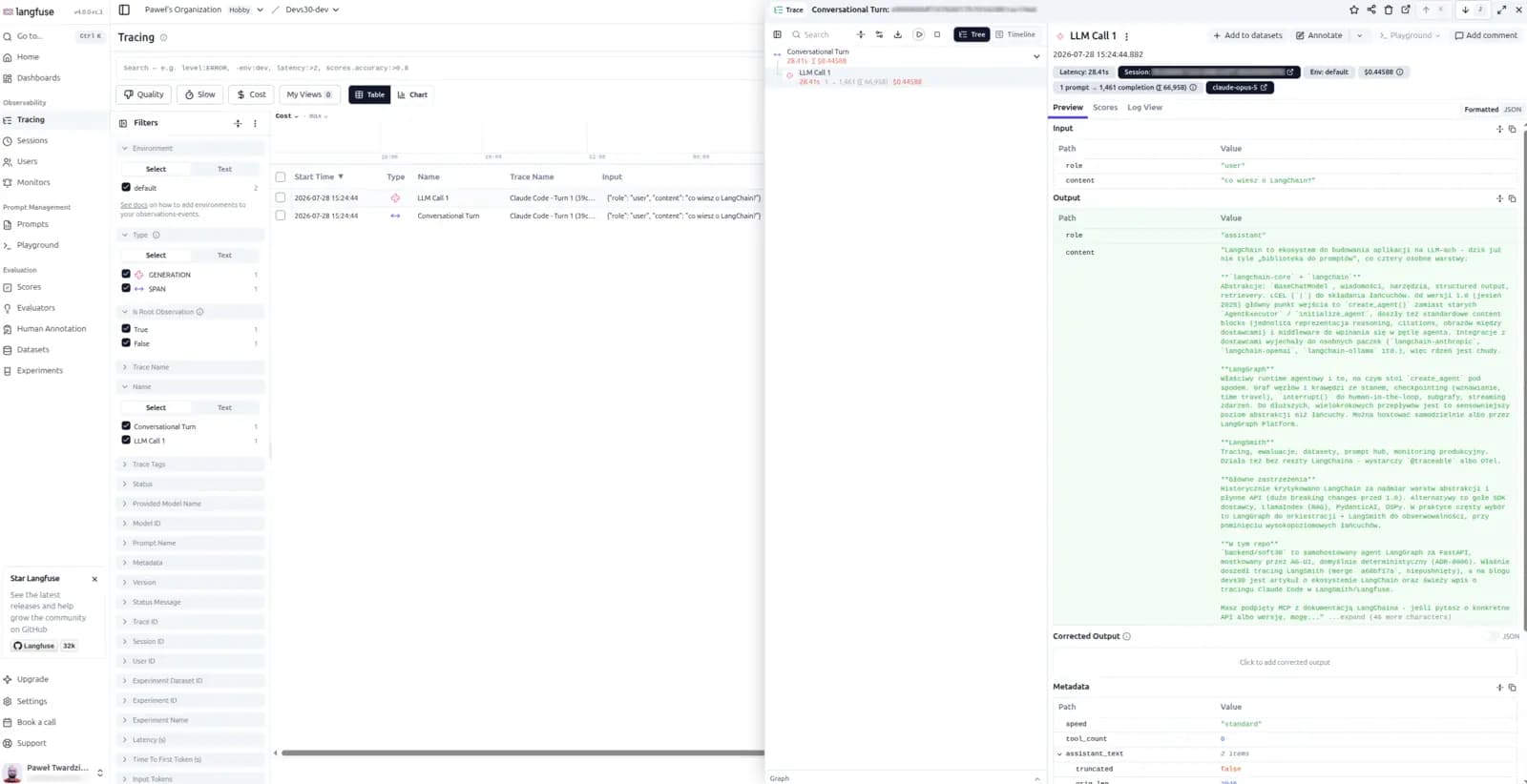
Task: Click the share trace icon
Action: click(x=1370, y=10)
